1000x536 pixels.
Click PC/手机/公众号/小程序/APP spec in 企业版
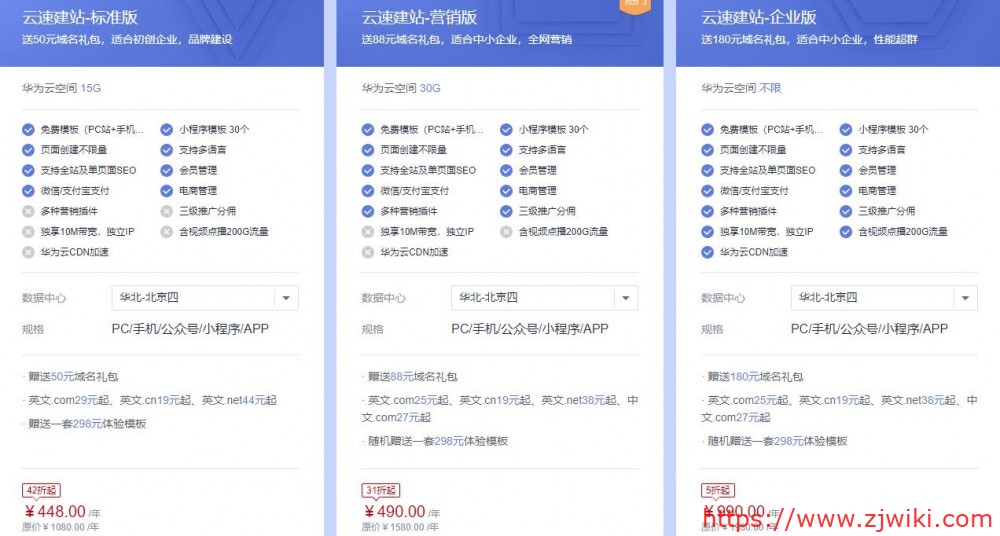point(869,329)
